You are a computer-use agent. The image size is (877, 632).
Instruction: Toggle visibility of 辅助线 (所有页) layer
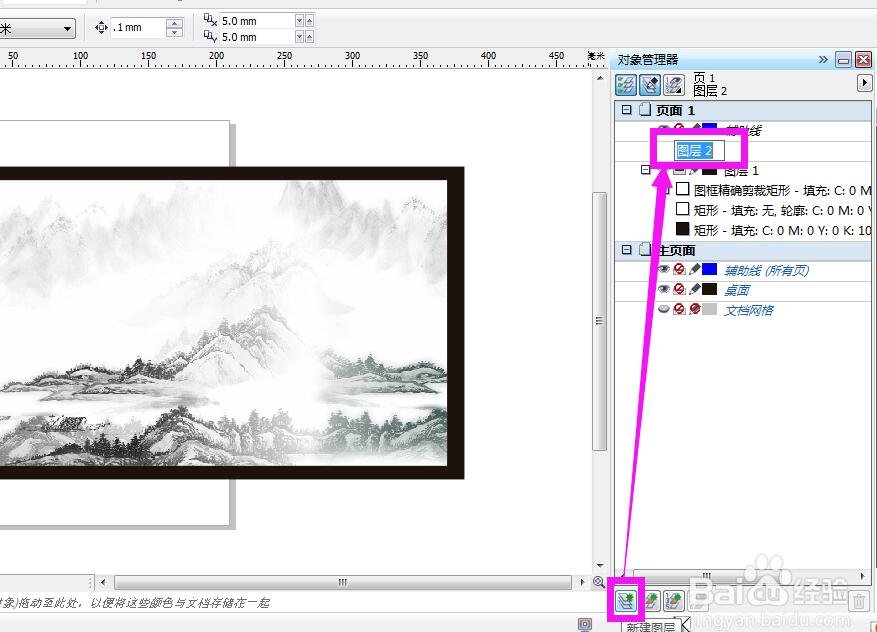click(664, 270)
